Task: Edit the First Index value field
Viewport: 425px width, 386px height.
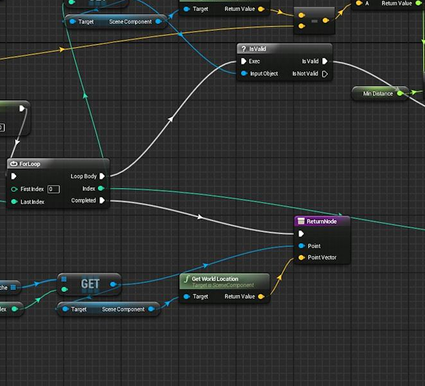Action: point(53,189)
